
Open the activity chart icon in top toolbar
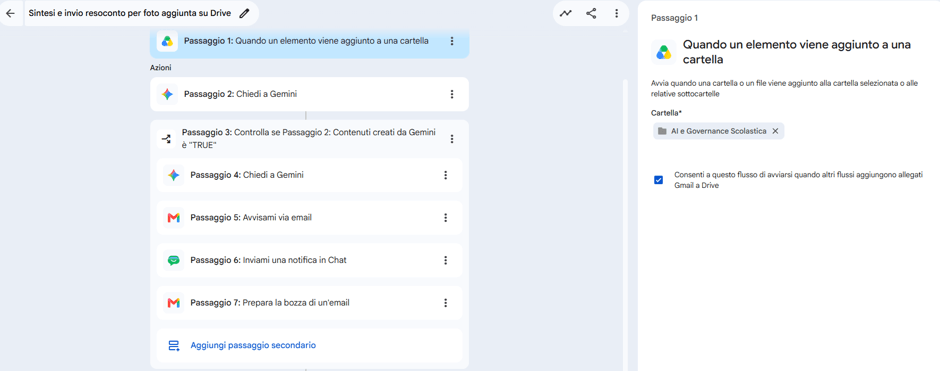tap(565, 13)
